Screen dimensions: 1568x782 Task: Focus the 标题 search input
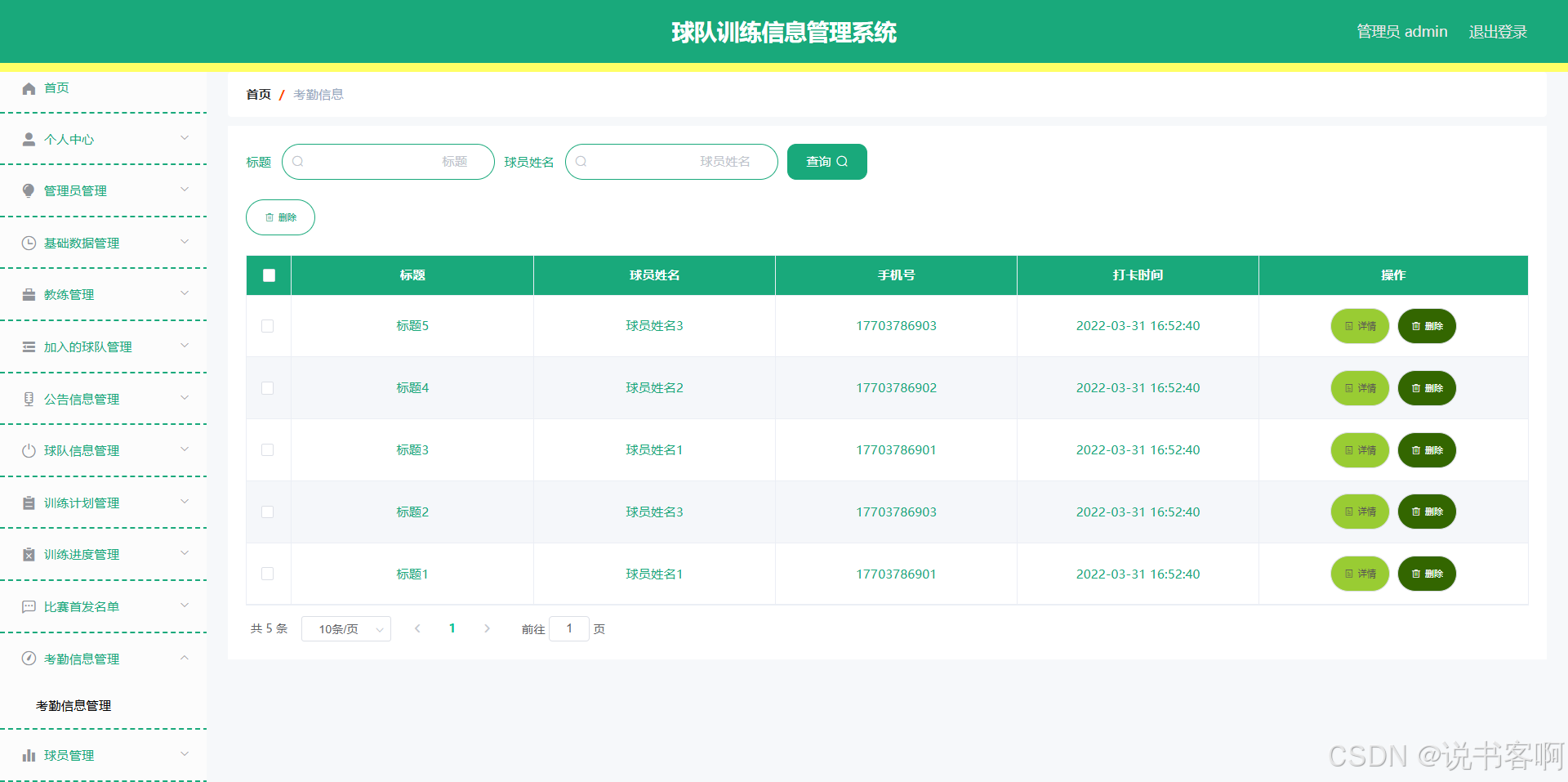pos(388,162)
